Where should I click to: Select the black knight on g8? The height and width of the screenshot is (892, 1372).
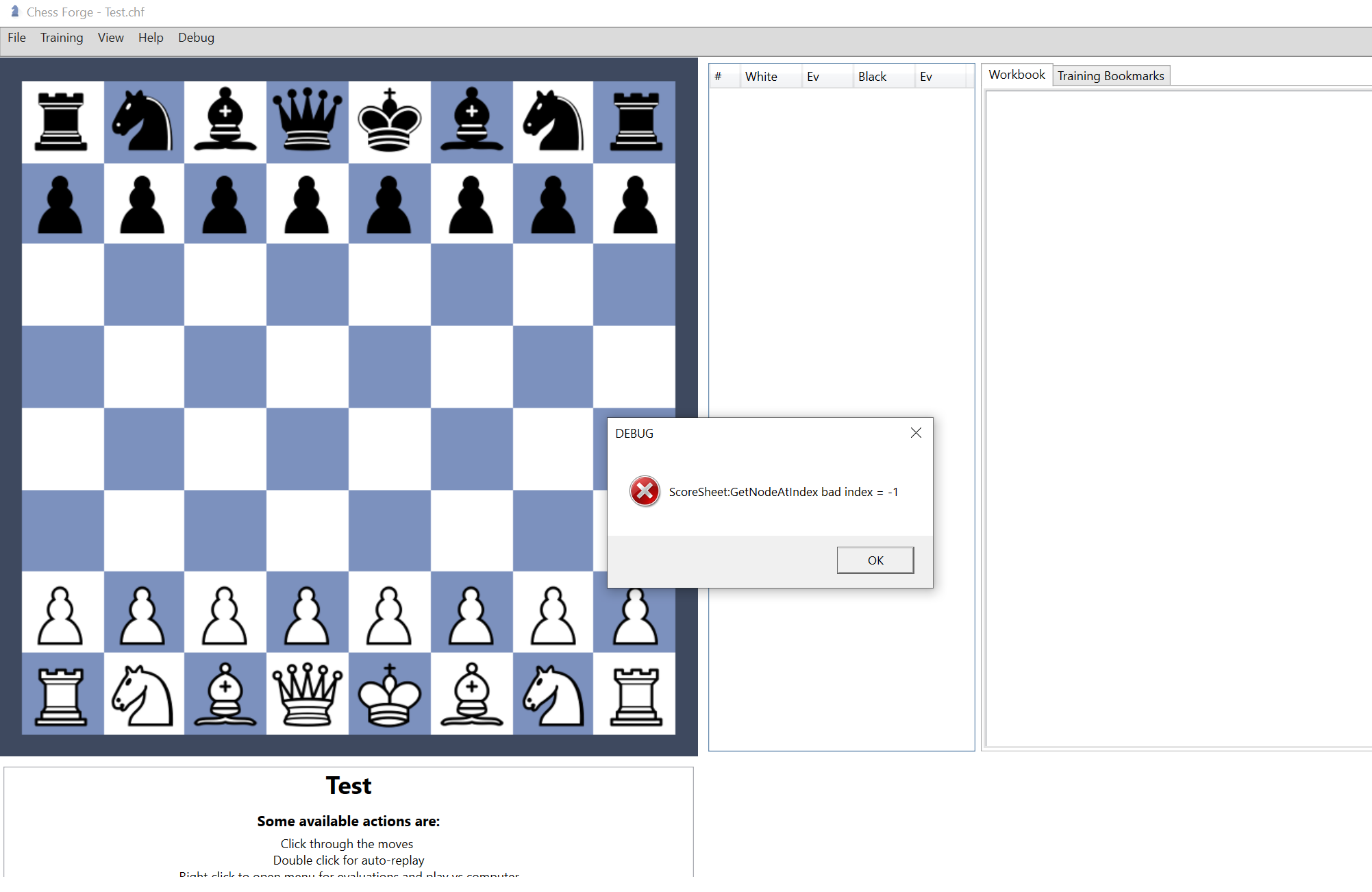click(x=553, y=121)
